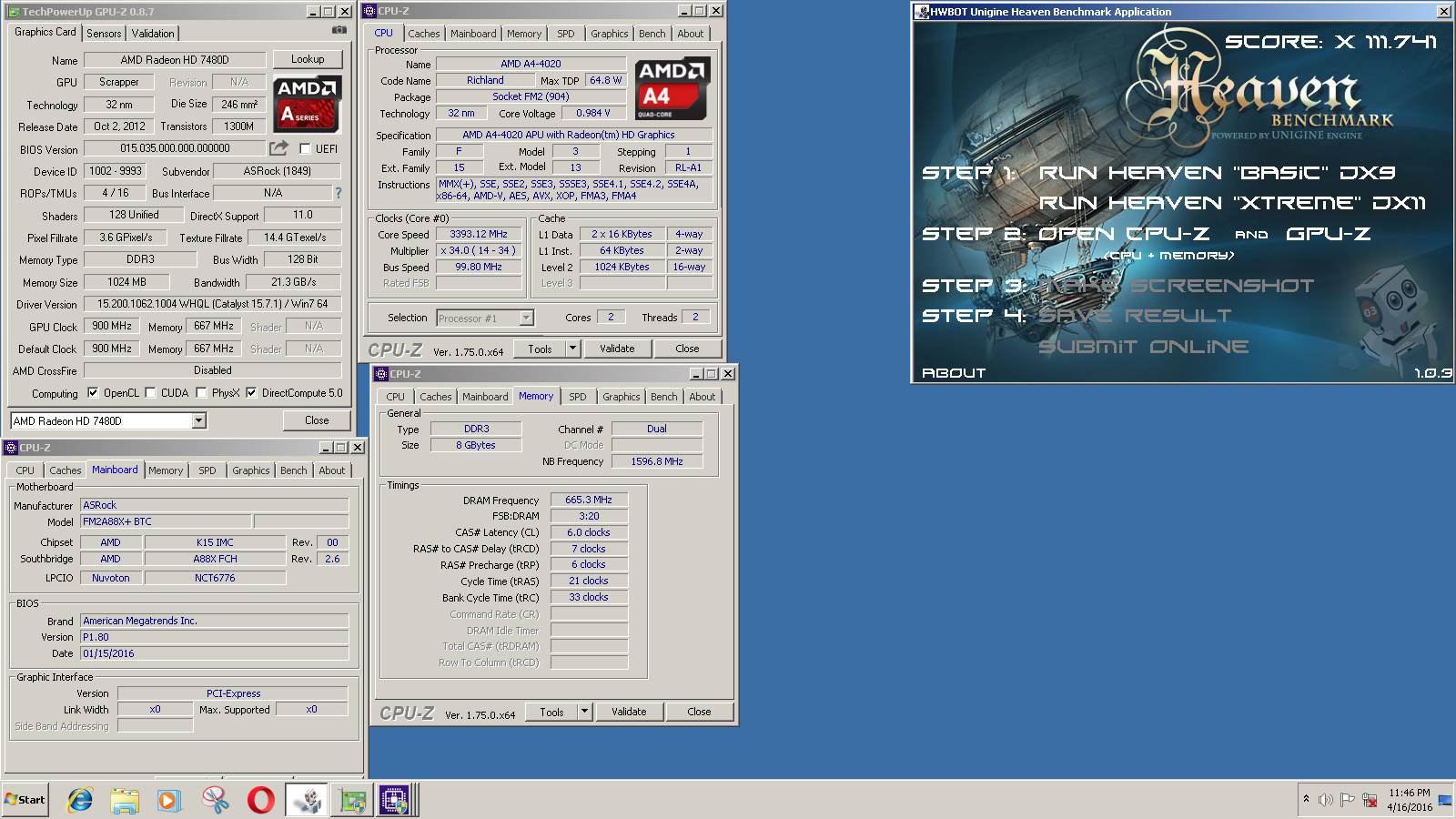Click the HWBOT Heaven title bar icon

923,12
